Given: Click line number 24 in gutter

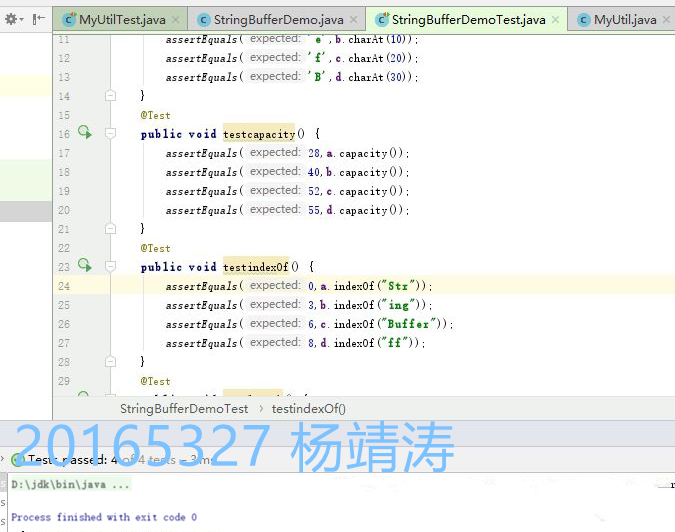Looking at the screenshot, I should pos(64,286).
